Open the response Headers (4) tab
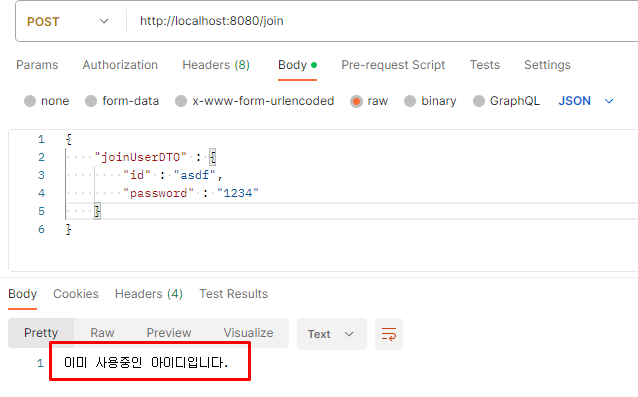 pos(149,294)
